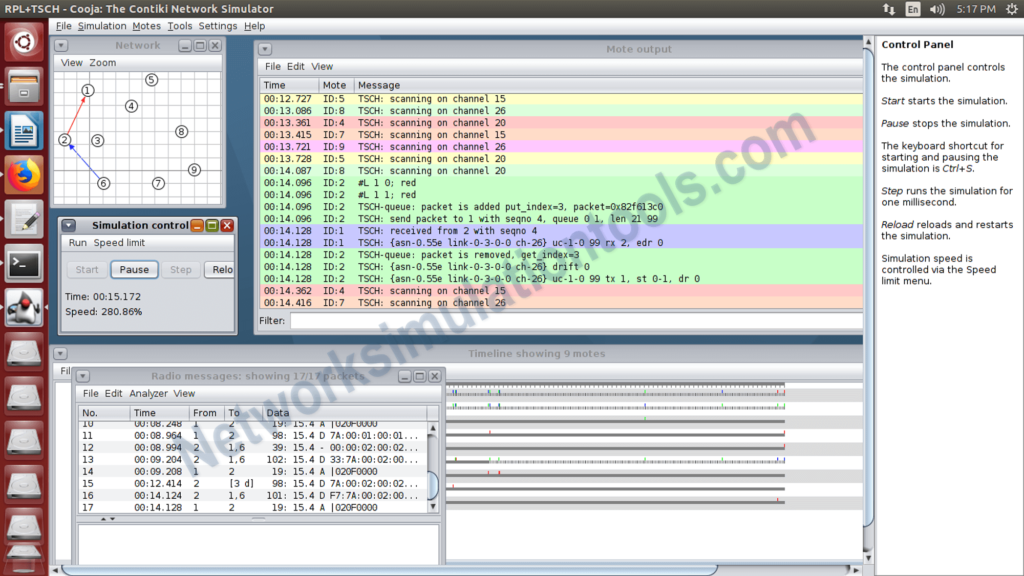Screen dimensions: 1024x576
Task: Click the Timeline panel's corner menu icon
Action: [x=60, y=353]
